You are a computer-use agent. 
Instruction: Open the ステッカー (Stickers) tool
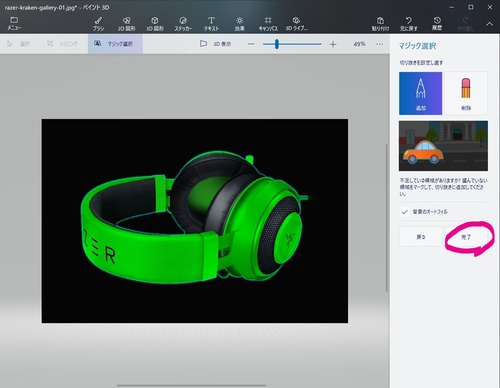click(x=183, y=24)
